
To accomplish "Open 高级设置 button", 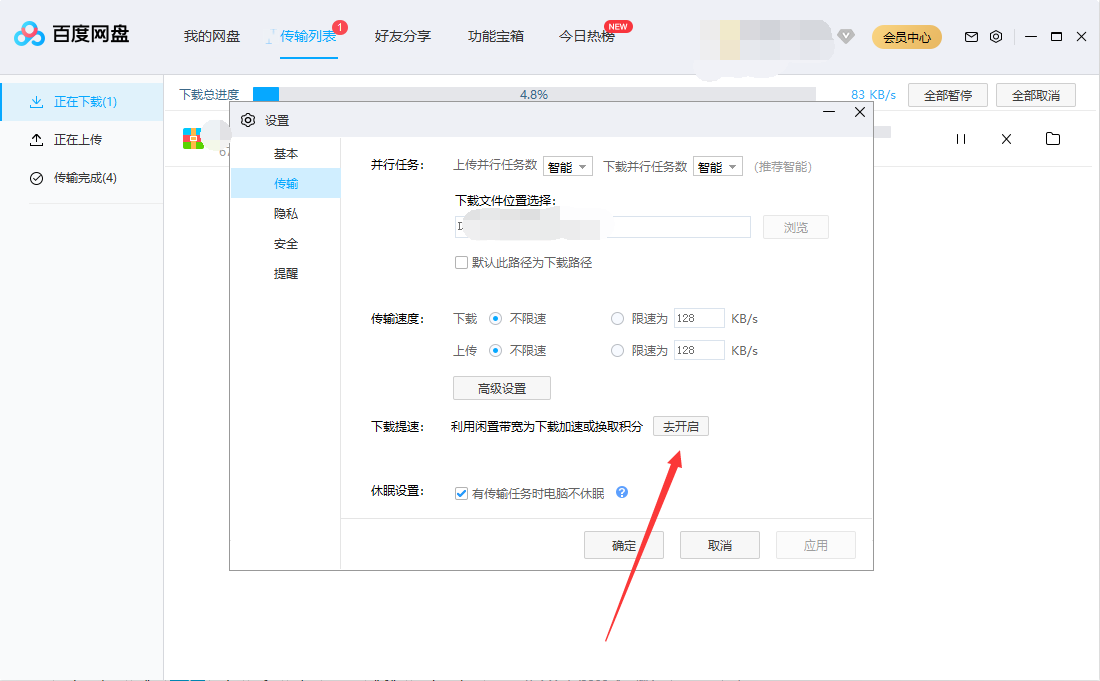I will tap(501, 388).
